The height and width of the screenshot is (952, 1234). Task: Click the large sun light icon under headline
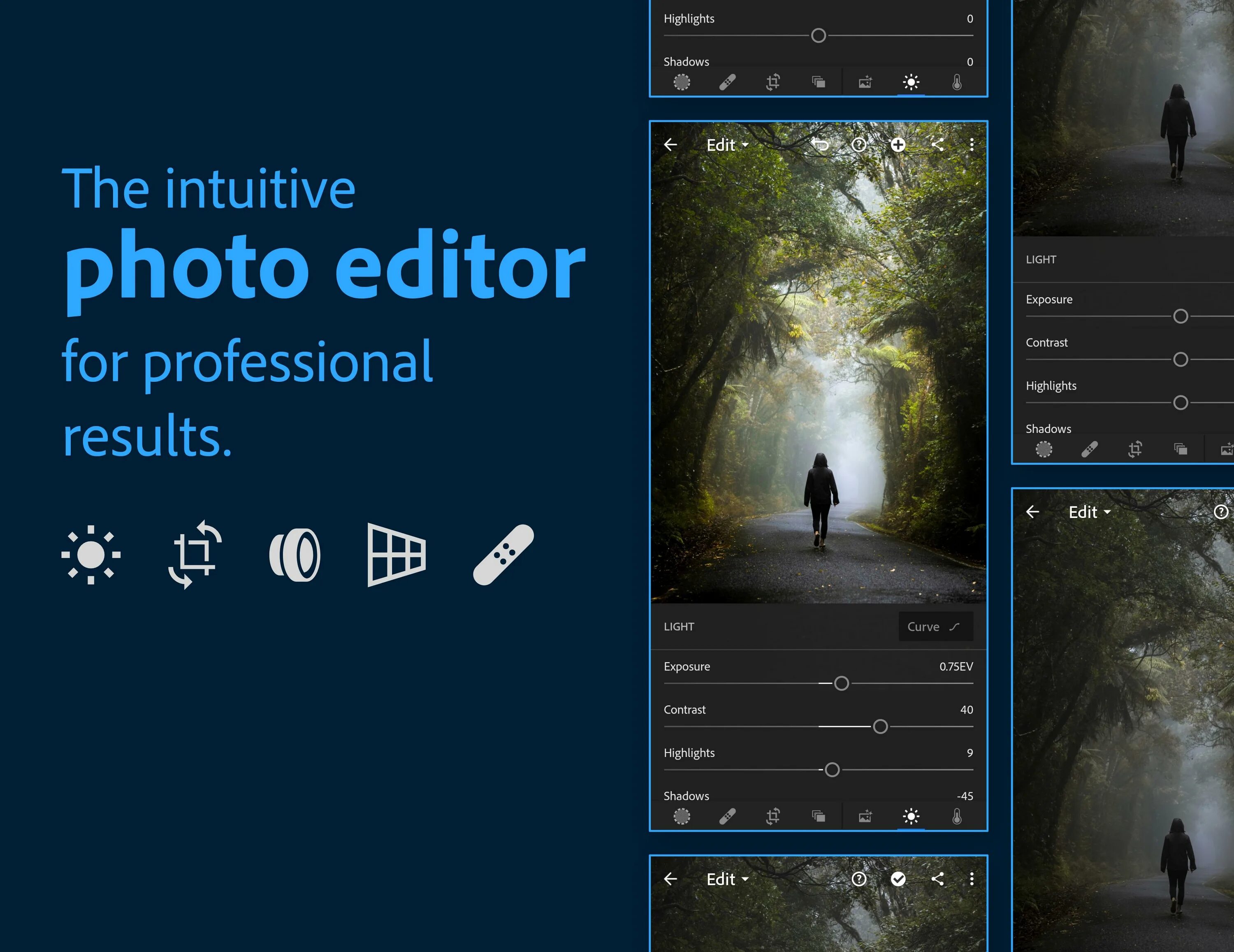[91, 555]
